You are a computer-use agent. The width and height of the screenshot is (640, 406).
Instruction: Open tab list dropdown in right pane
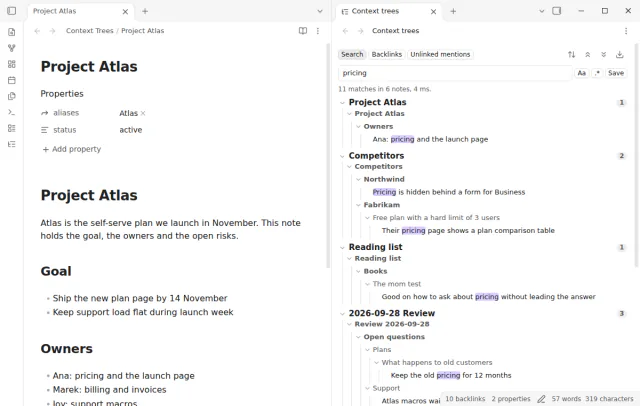pyautogui.click(x=542, y=11)
